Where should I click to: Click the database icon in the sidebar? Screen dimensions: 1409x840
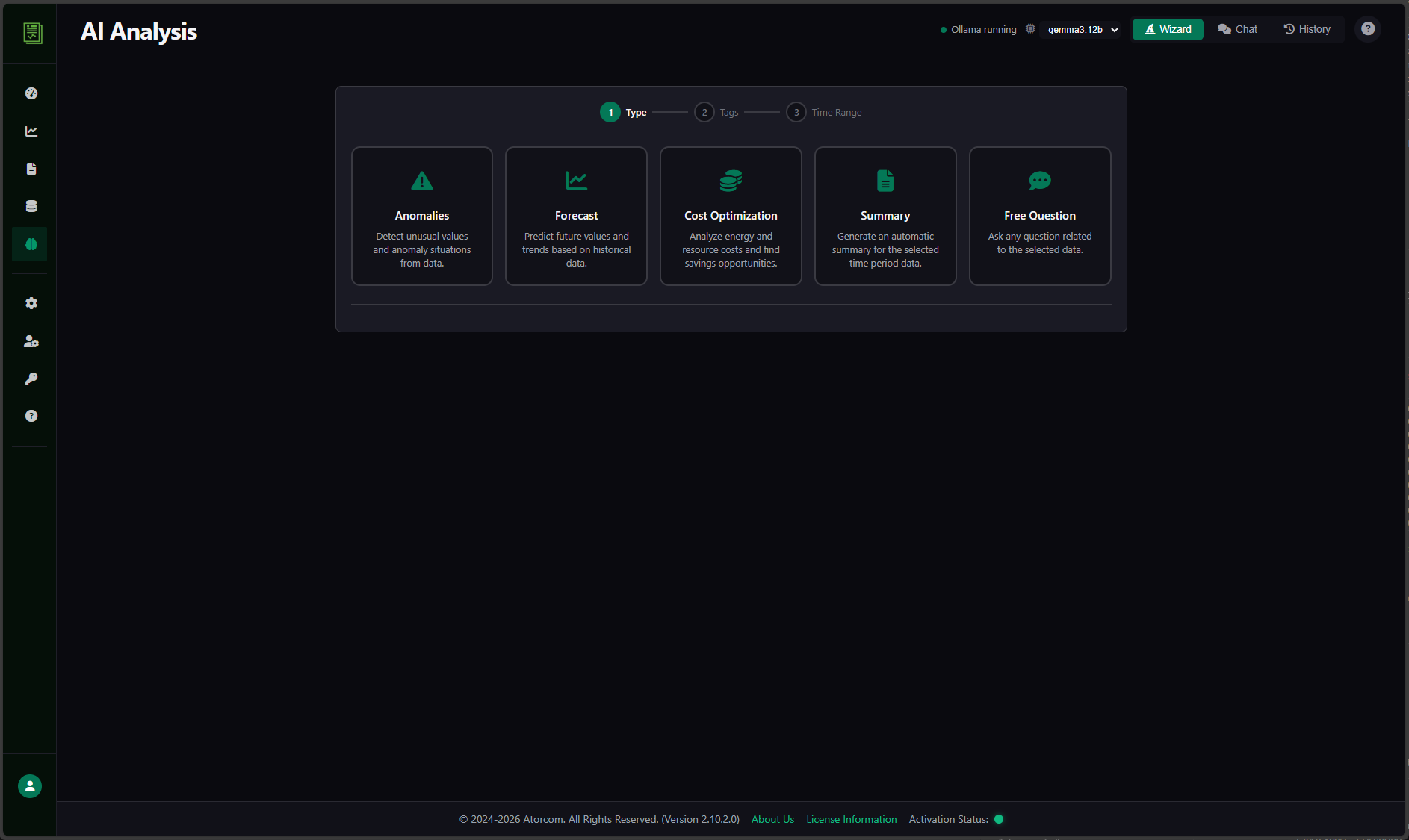pos(31,206)
